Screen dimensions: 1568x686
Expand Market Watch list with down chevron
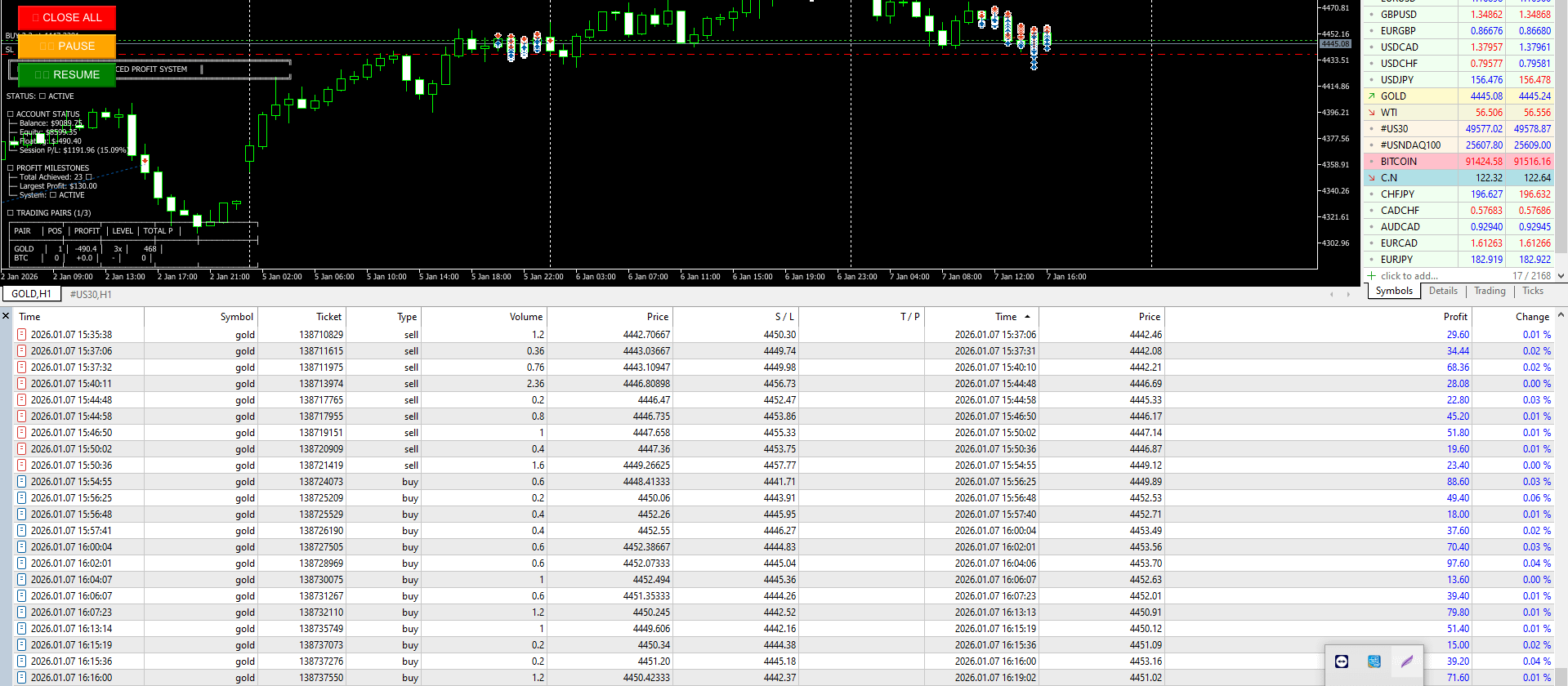click(x=1561, y=276)
